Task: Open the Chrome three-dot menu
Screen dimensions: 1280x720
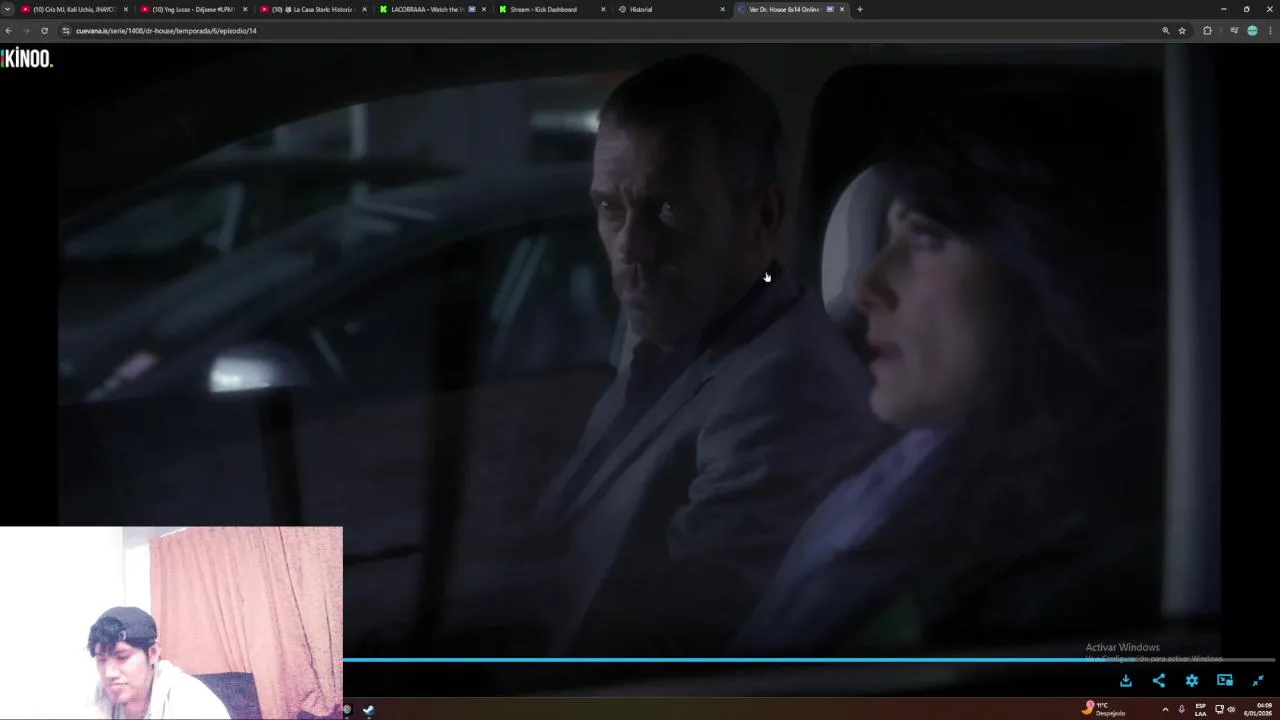Action: [1270, 31]
